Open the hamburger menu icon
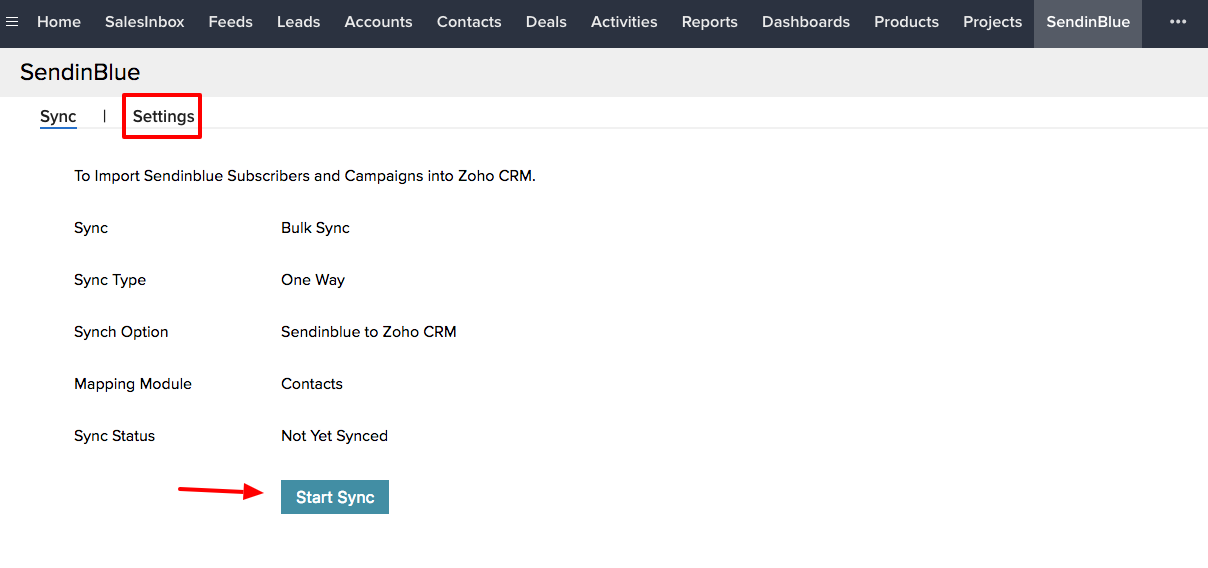The width and height of the screenshot is (1208, 568). [12, 22]
